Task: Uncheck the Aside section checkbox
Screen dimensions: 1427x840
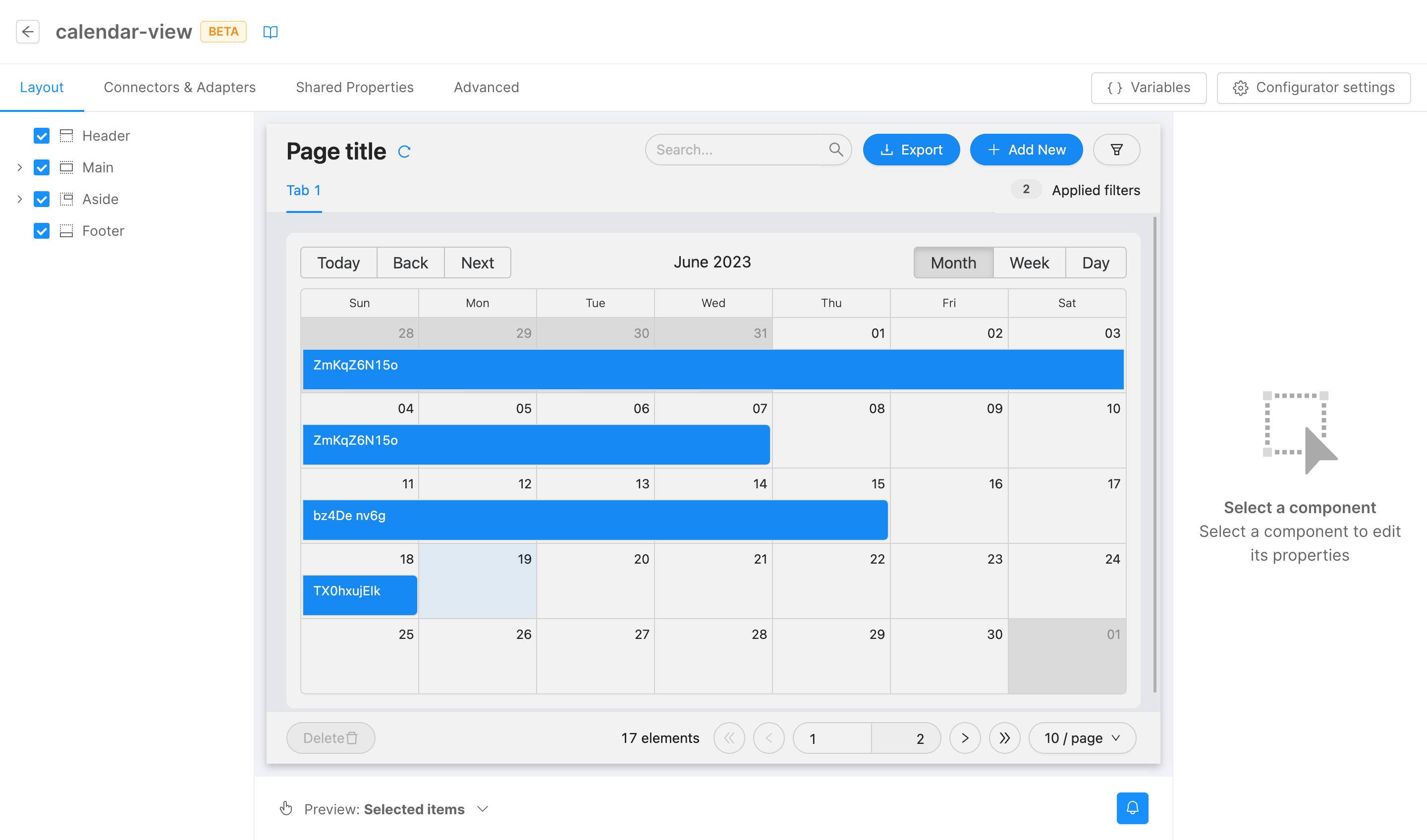Action: point(41,199)
